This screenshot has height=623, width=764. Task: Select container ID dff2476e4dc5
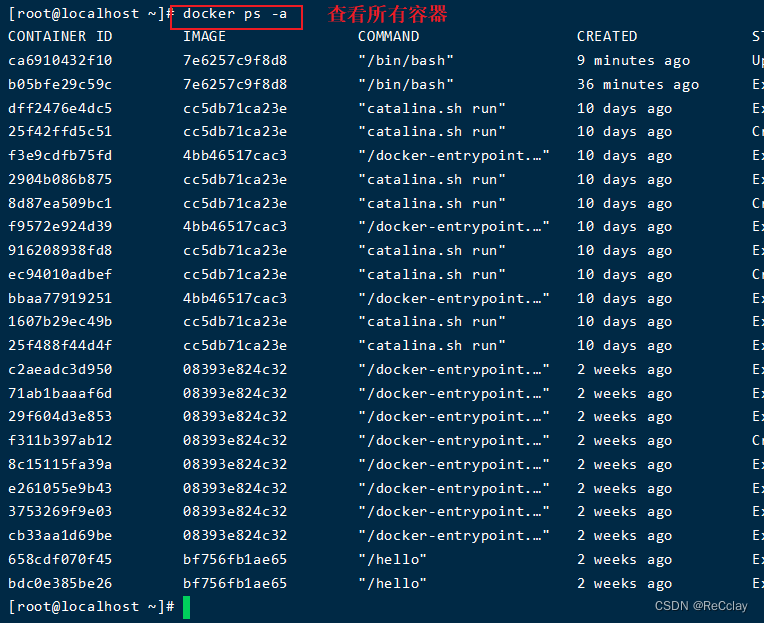click(60, 108)
